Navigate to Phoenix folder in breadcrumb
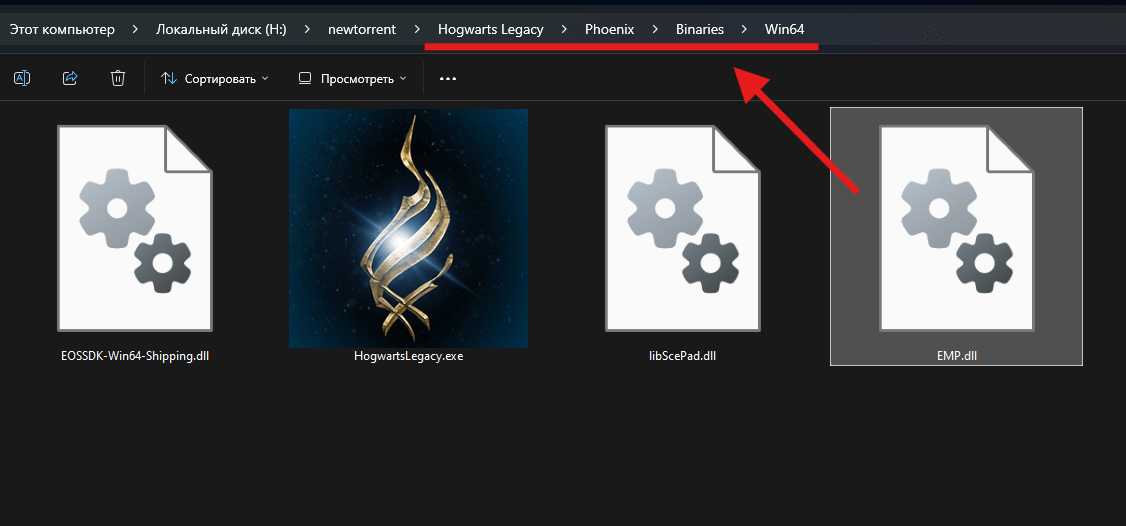 point(610,29)
